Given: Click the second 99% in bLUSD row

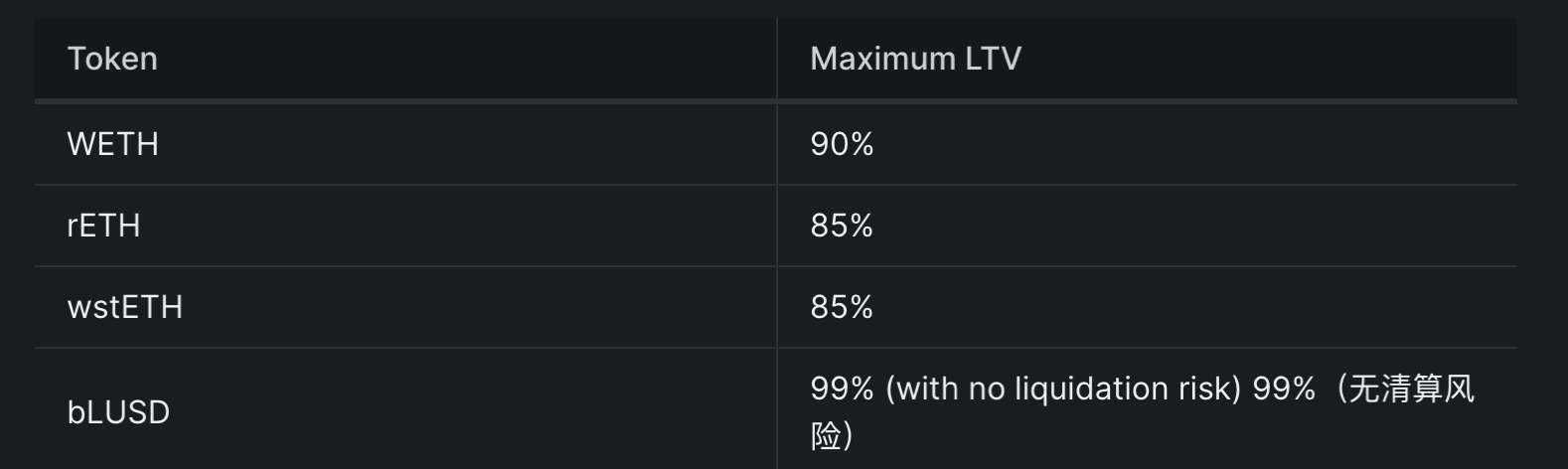Looking at the screenshot, I should [x=1284, y=389].
